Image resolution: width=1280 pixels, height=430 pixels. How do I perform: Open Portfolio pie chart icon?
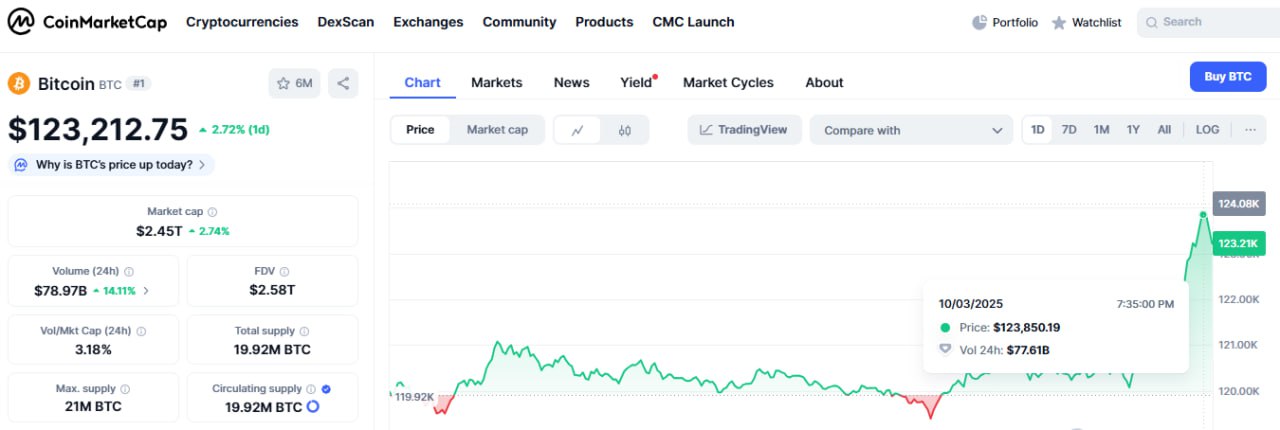pyautogui.click(x=980, y=22)
